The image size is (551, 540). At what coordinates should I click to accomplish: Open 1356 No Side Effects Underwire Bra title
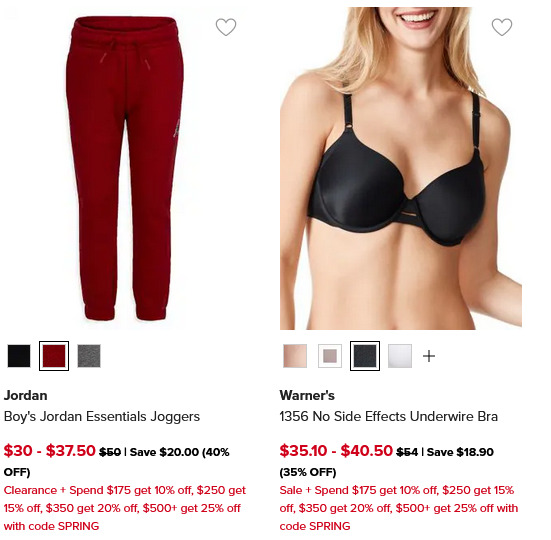388,417
